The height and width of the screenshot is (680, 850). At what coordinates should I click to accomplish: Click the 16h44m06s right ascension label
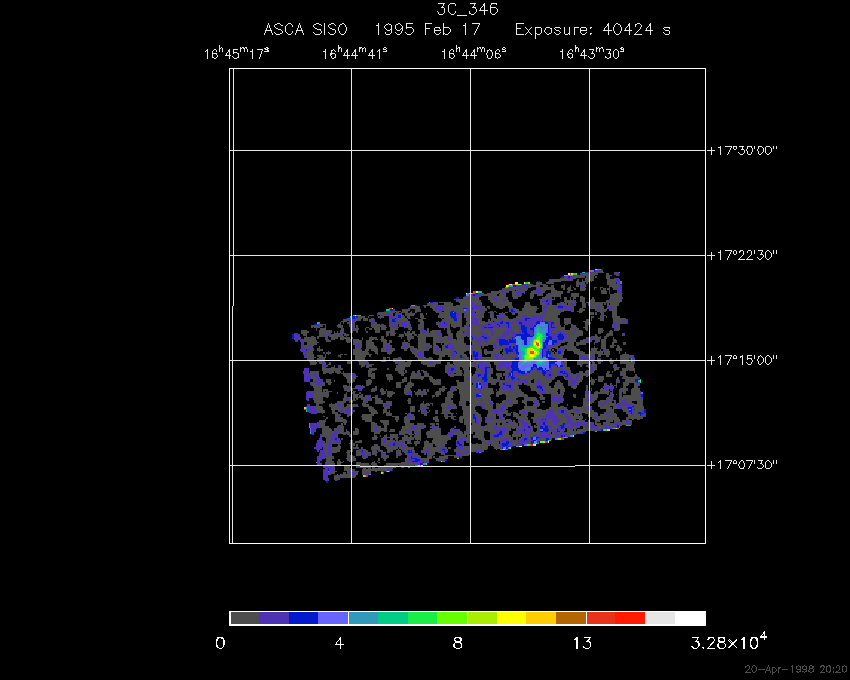[x=474, y=54]
